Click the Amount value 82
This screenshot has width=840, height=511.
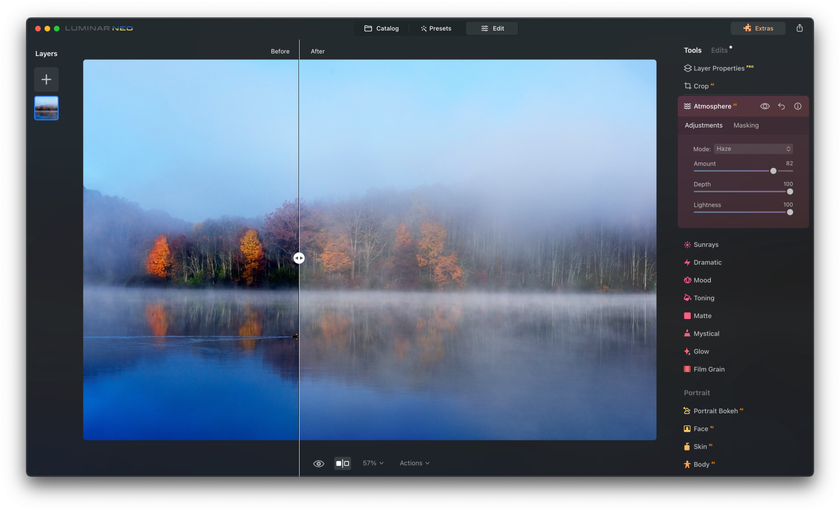(789, 163)
